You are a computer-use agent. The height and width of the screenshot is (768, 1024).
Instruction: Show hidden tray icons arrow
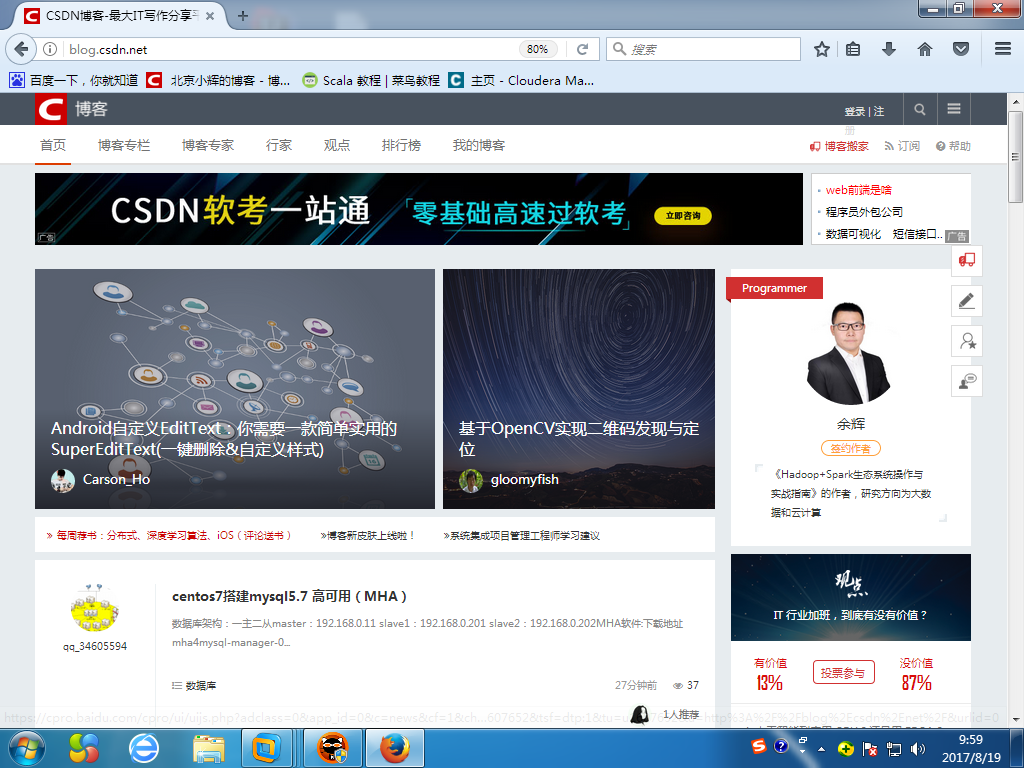coord(822,749)
